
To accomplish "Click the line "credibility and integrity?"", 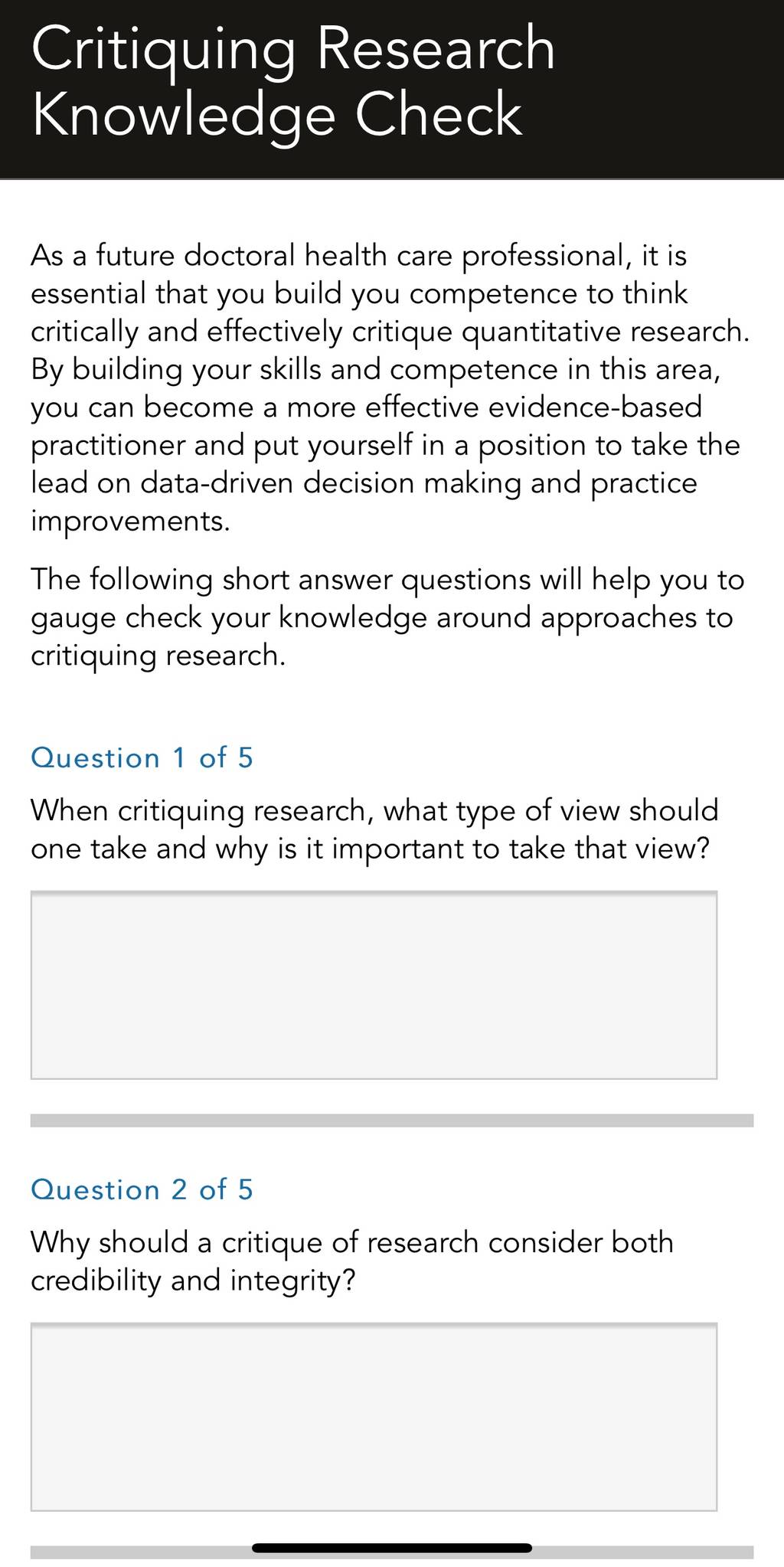I will [194, 1281].
